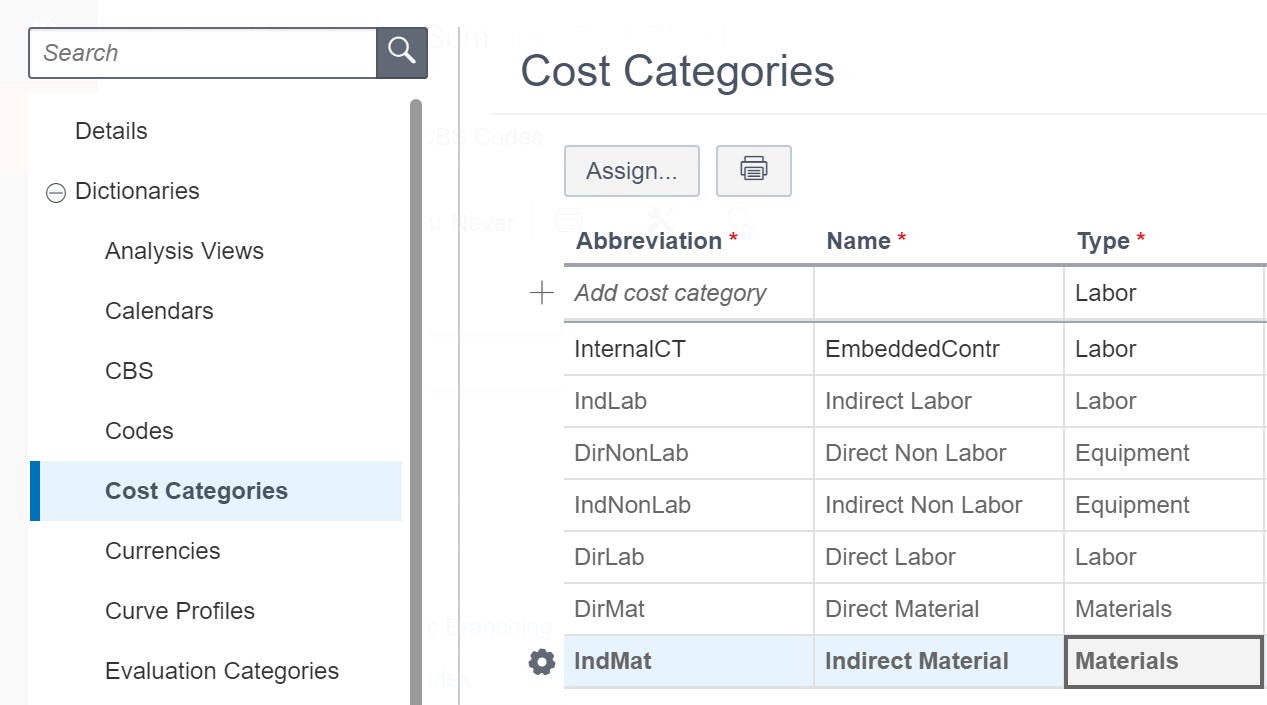
Task: Click the print icon button
Action: click(x=753, y=171)
